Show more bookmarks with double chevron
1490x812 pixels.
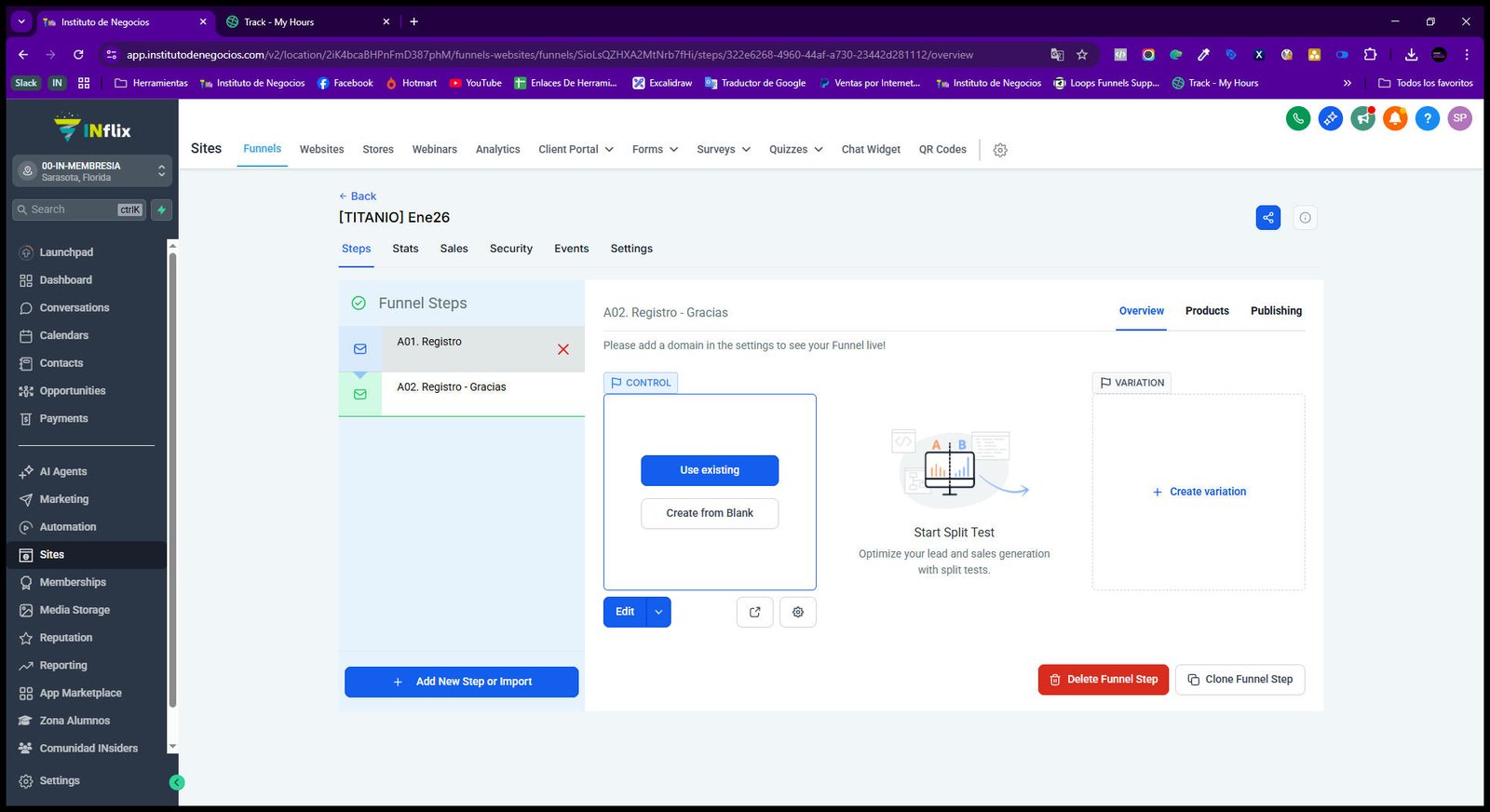1347,83
